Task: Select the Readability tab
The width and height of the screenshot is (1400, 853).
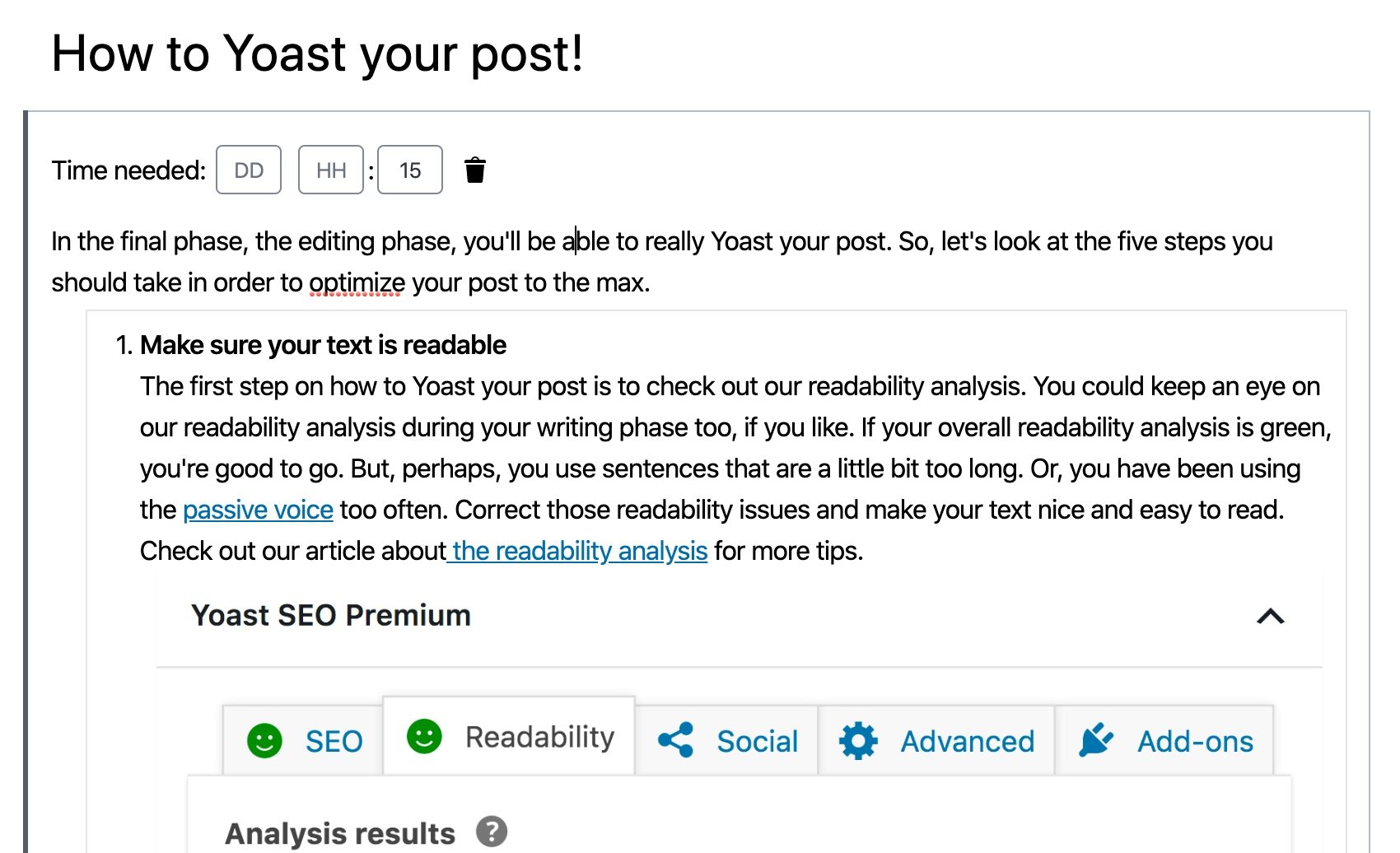Action: point(539,736)
